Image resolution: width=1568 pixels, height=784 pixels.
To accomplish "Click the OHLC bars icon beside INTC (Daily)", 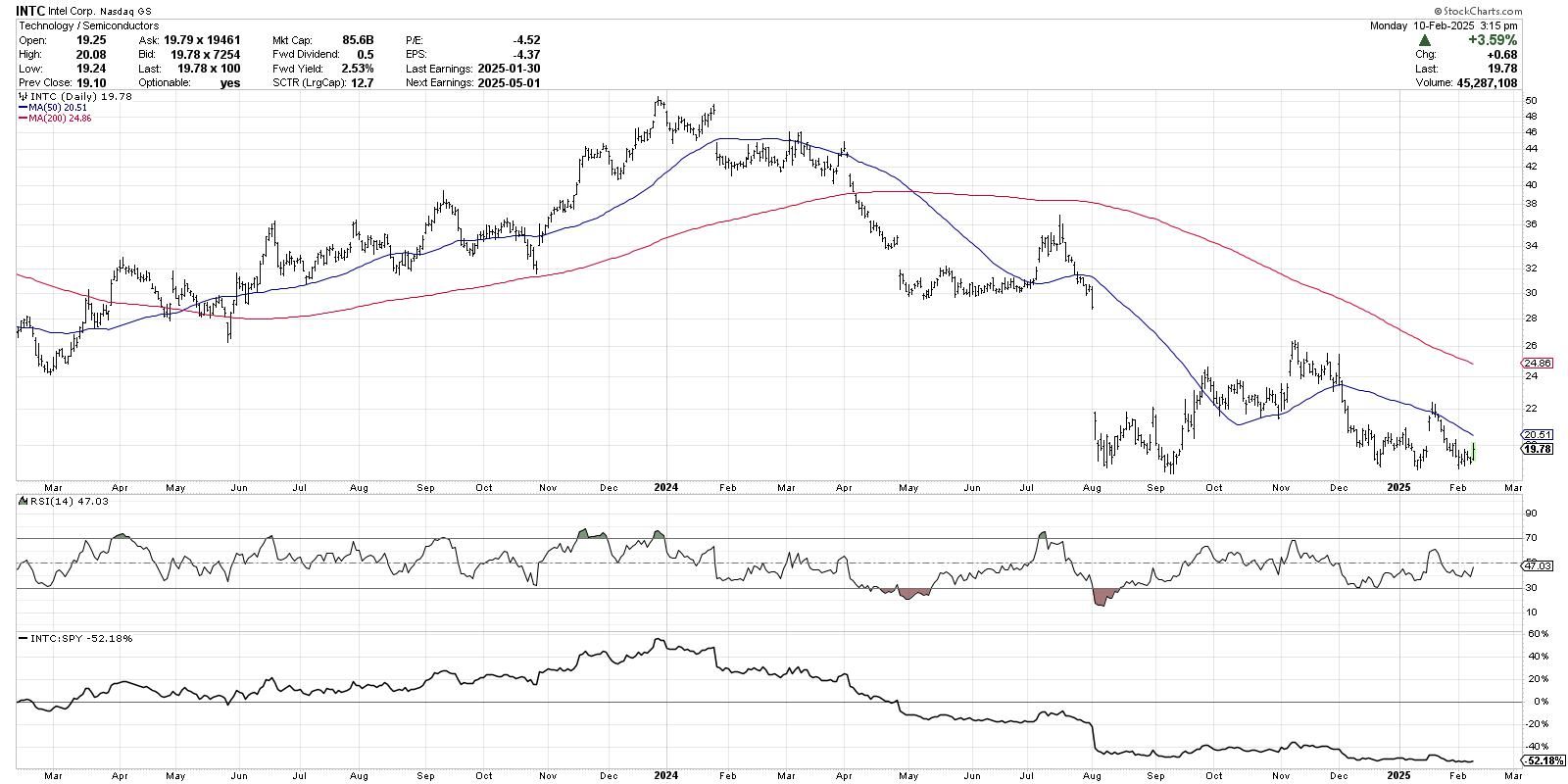I will click(x=23, y=97).
